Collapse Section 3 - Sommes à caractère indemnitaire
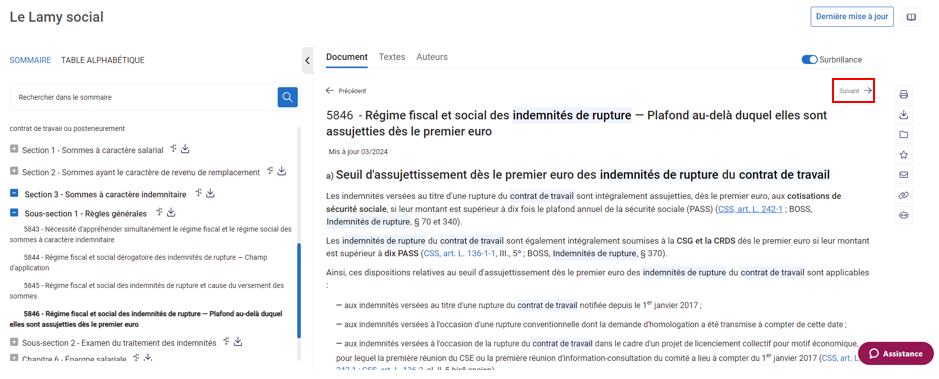 (14, 193)
